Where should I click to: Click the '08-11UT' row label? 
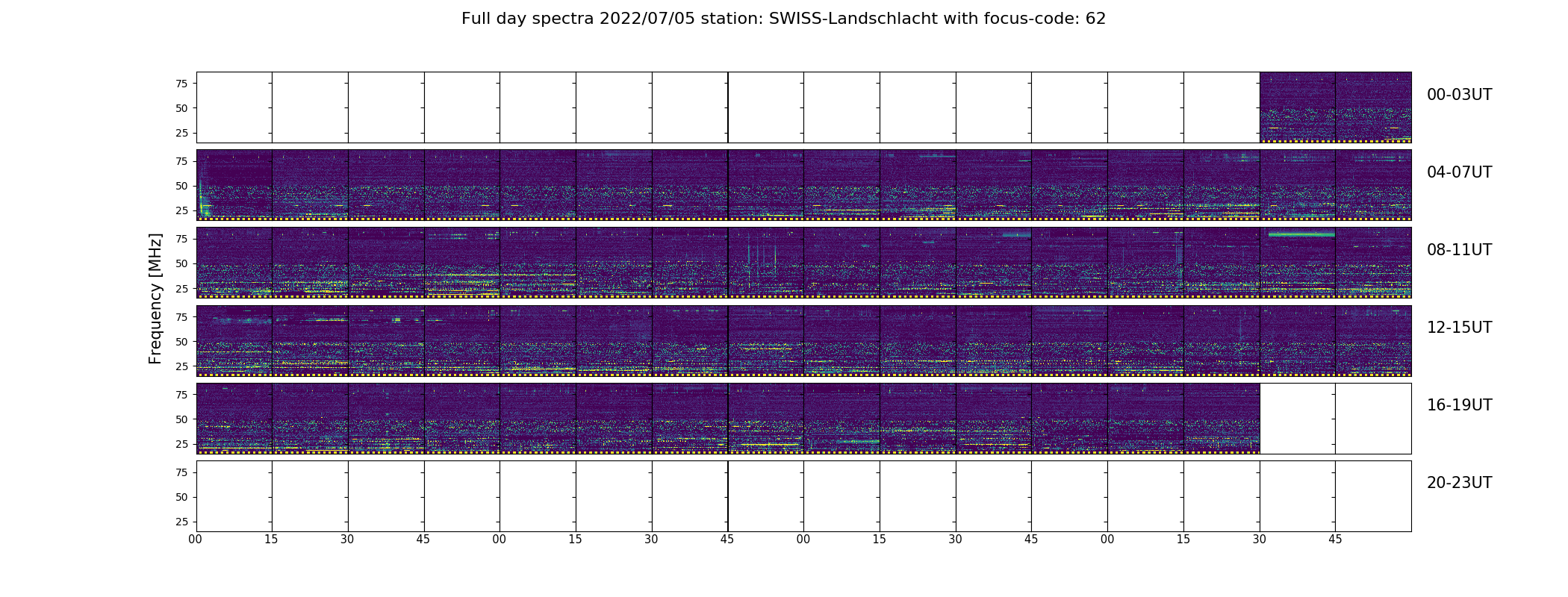pyautogui.click(x=1459, y=250)
